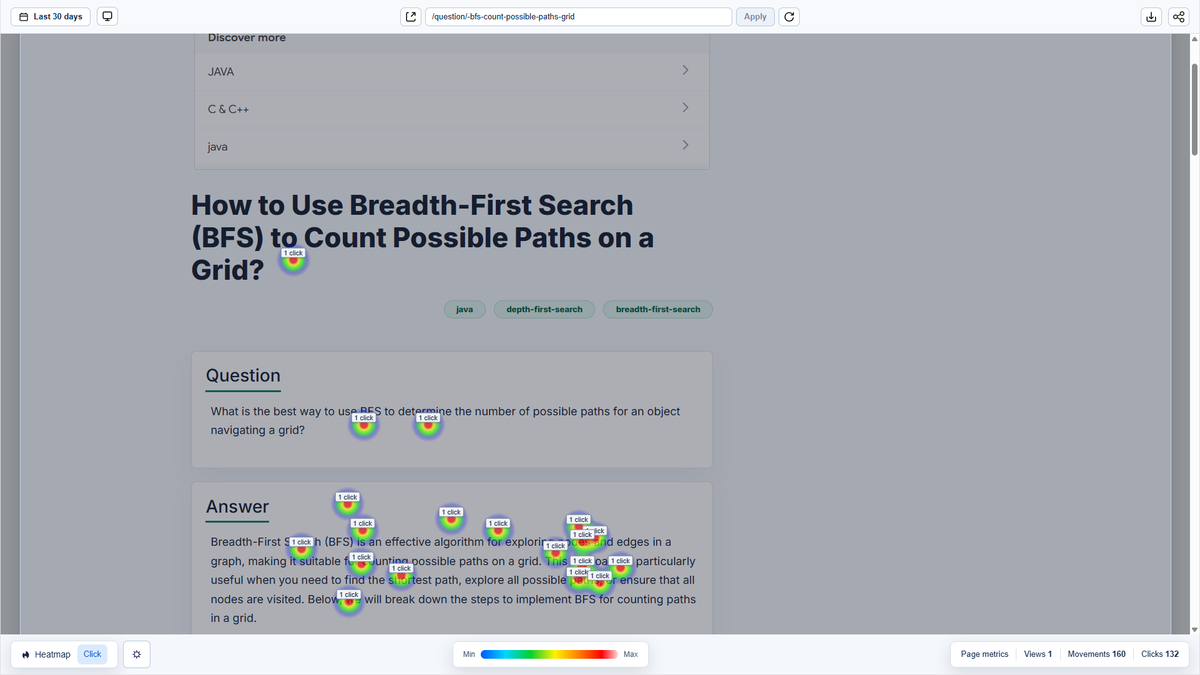Open the C & C++ discover more entry

point(451,109)
